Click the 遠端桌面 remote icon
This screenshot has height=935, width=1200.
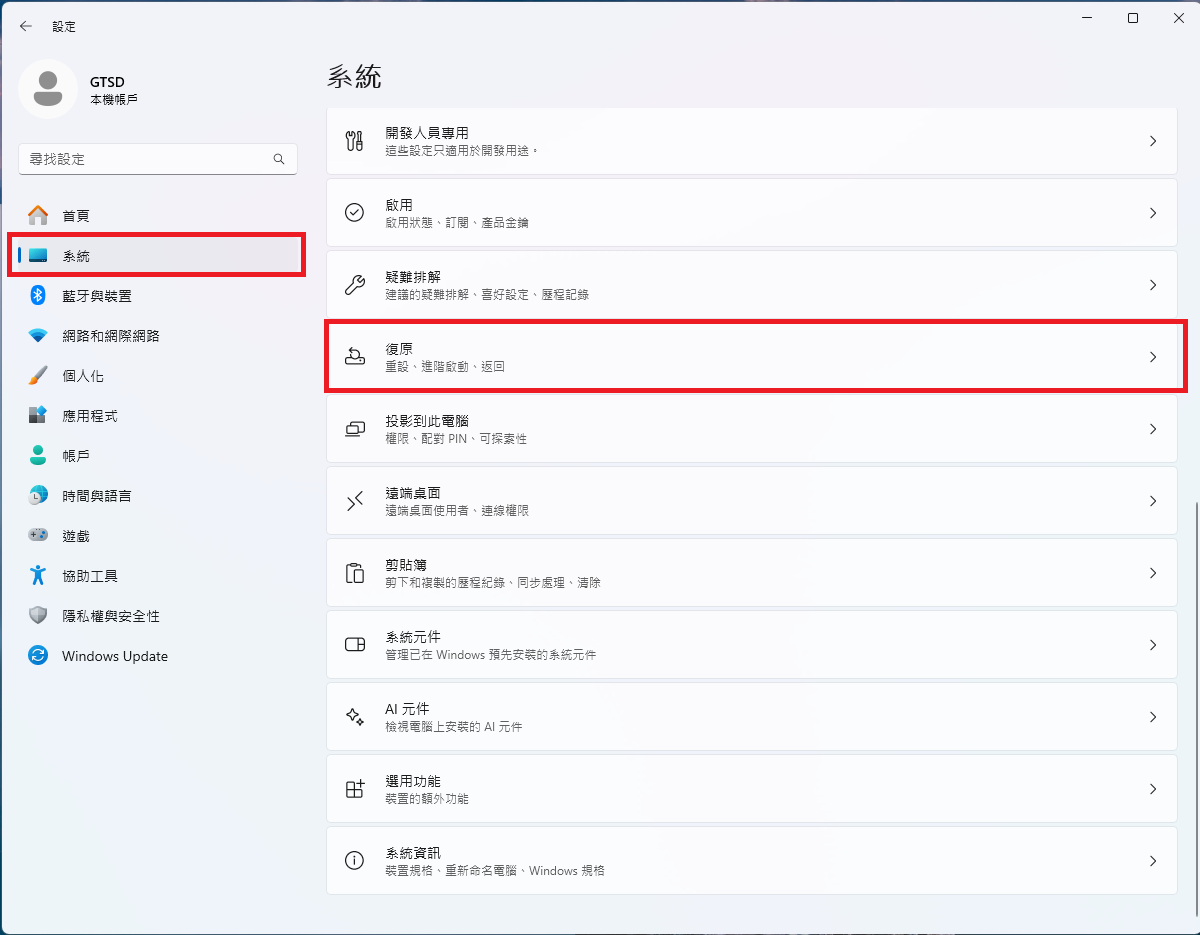pyautogui.click(x=354, y=501)
